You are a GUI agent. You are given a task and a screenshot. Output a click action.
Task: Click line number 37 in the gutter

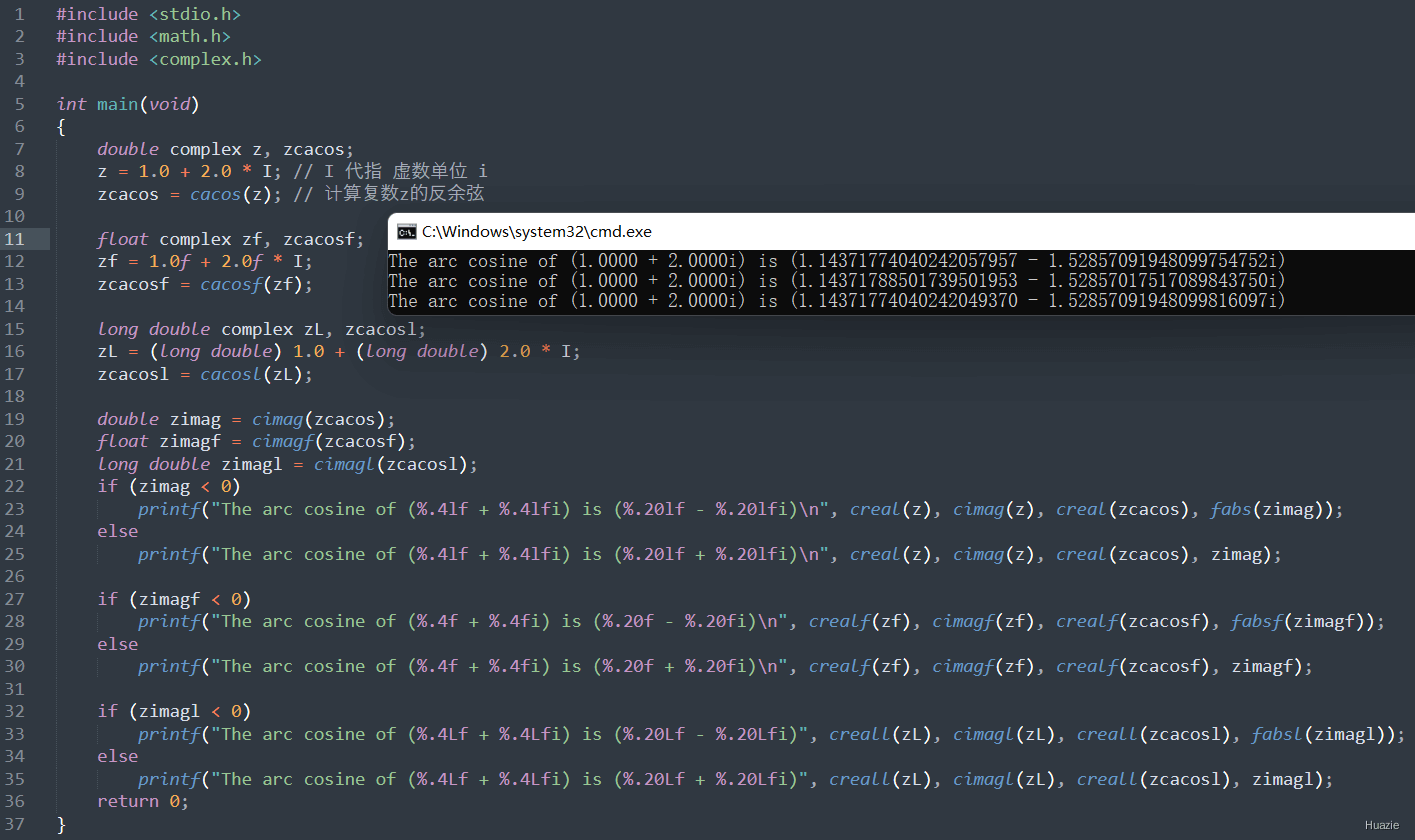pos(15,824)
